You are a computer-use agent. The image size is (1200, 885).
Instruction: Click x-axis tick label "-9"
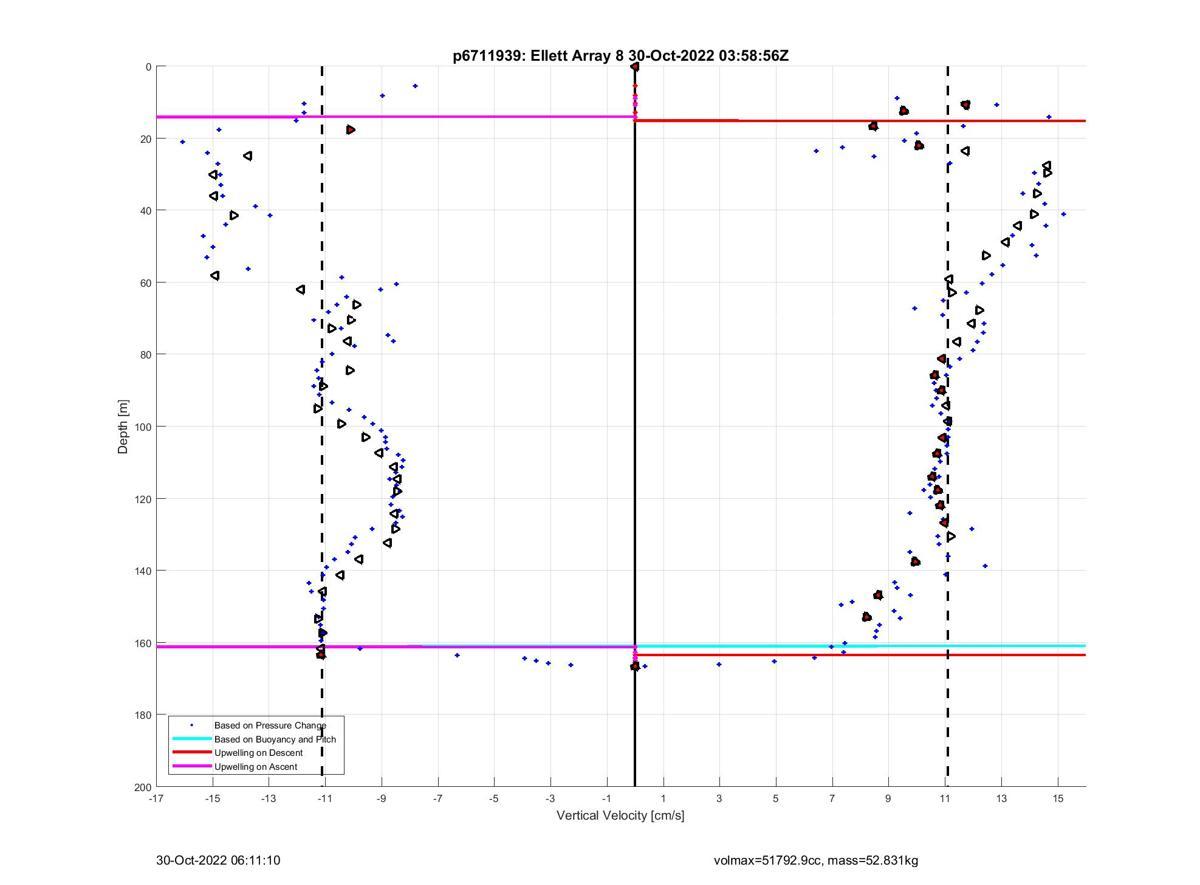click(x=381, y=798)
